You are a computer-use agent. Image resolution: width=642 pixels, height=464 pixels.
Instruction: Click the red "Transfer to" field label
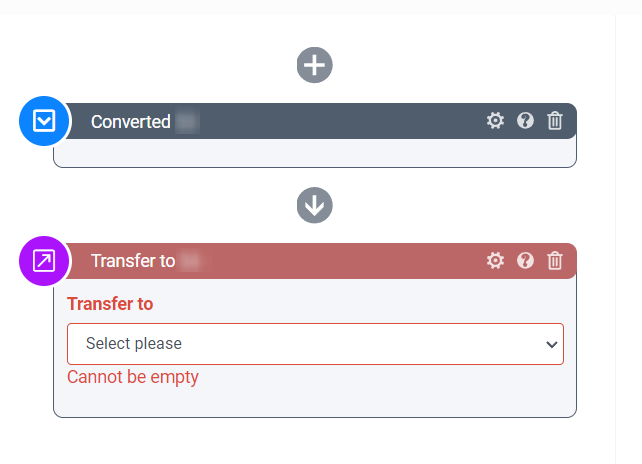[x=110, y=304]
